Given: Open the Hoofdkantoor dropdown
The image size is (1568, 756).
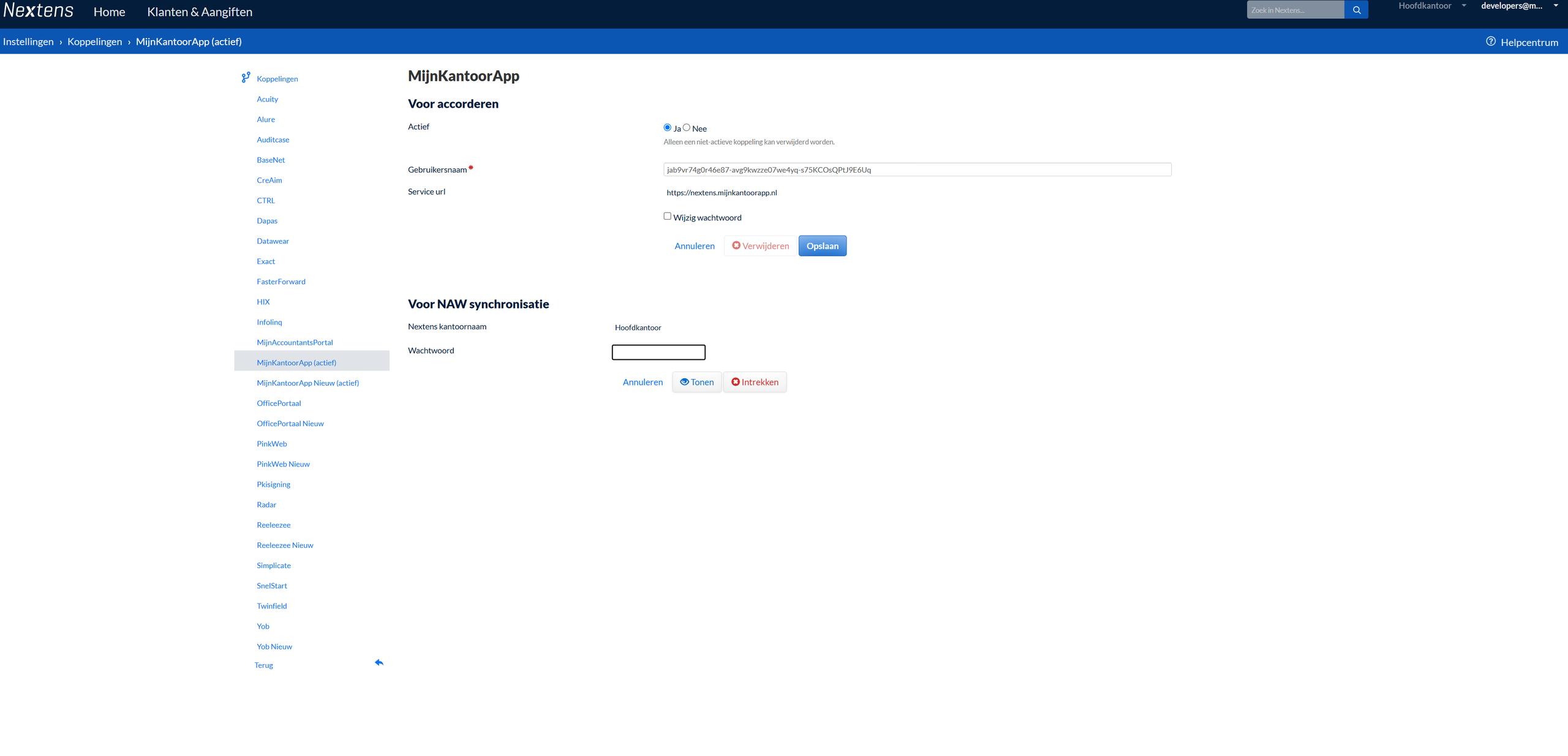Looking at the screenshot, I should (1431, 6).
